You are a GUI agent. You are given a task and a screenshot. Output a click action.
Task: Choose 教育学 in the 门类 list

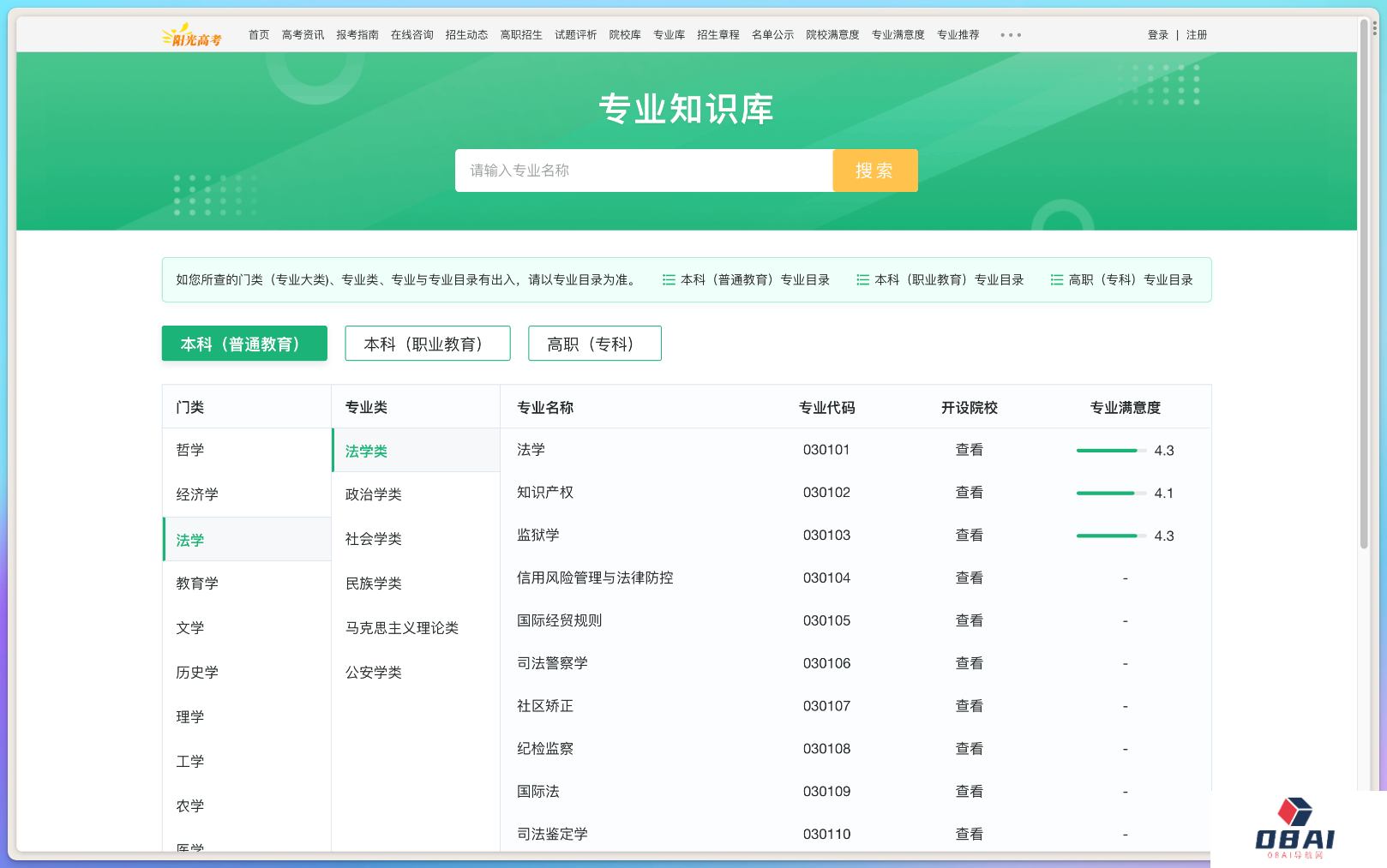click(x=247, y=584)
